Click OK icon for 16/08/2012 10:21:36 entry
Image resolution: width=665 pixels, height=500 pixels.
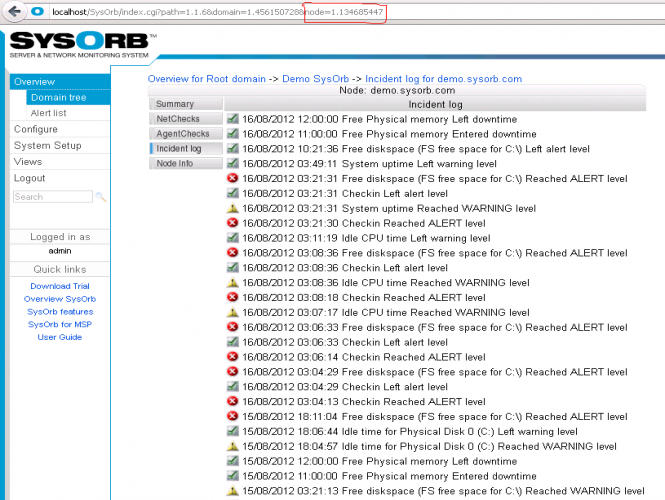coord(232,148)
